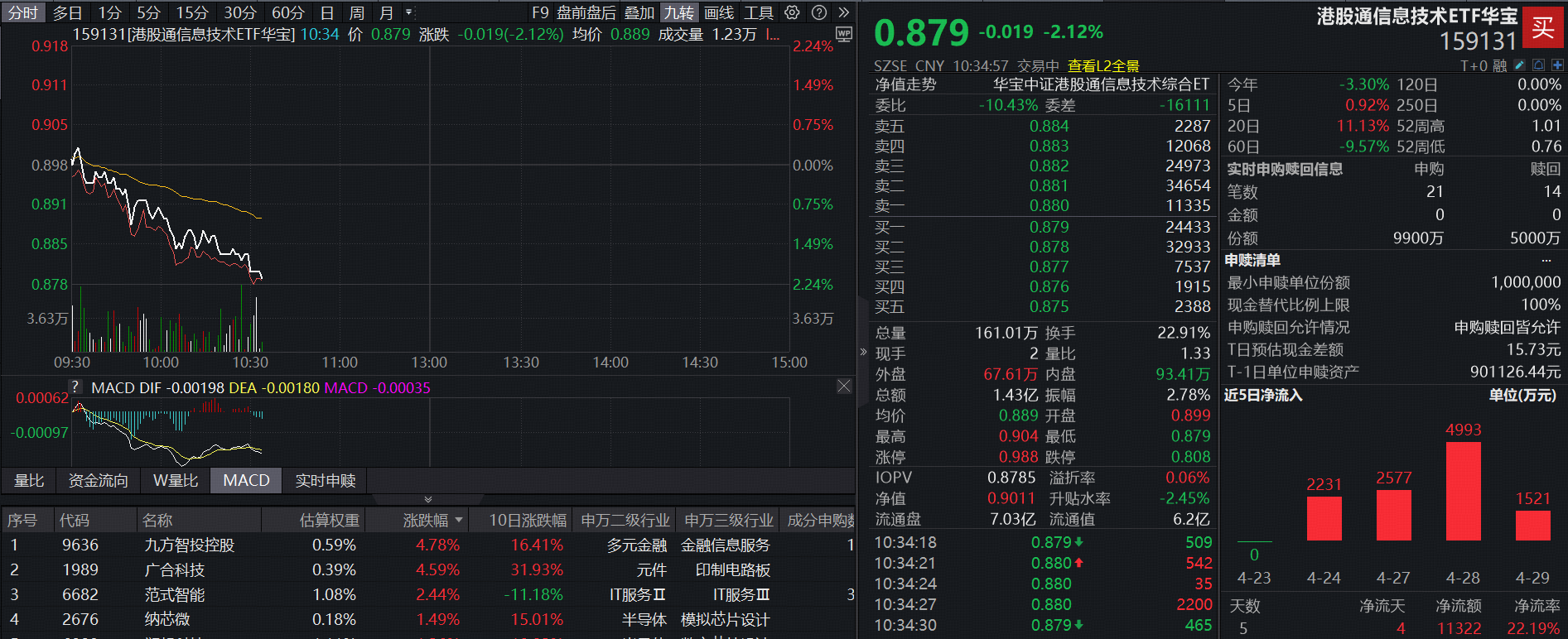Collapse quote side panel arrow

click(864, 352)
